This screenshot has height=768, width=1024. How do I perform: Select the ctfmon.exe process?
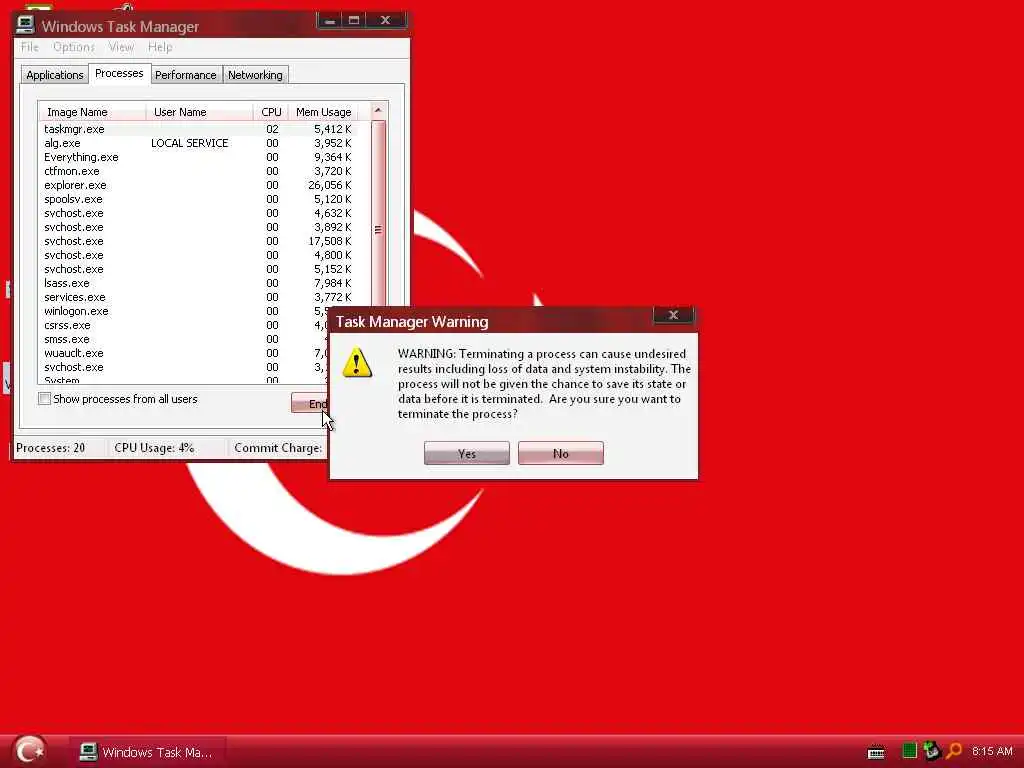[x=198, y=171]
